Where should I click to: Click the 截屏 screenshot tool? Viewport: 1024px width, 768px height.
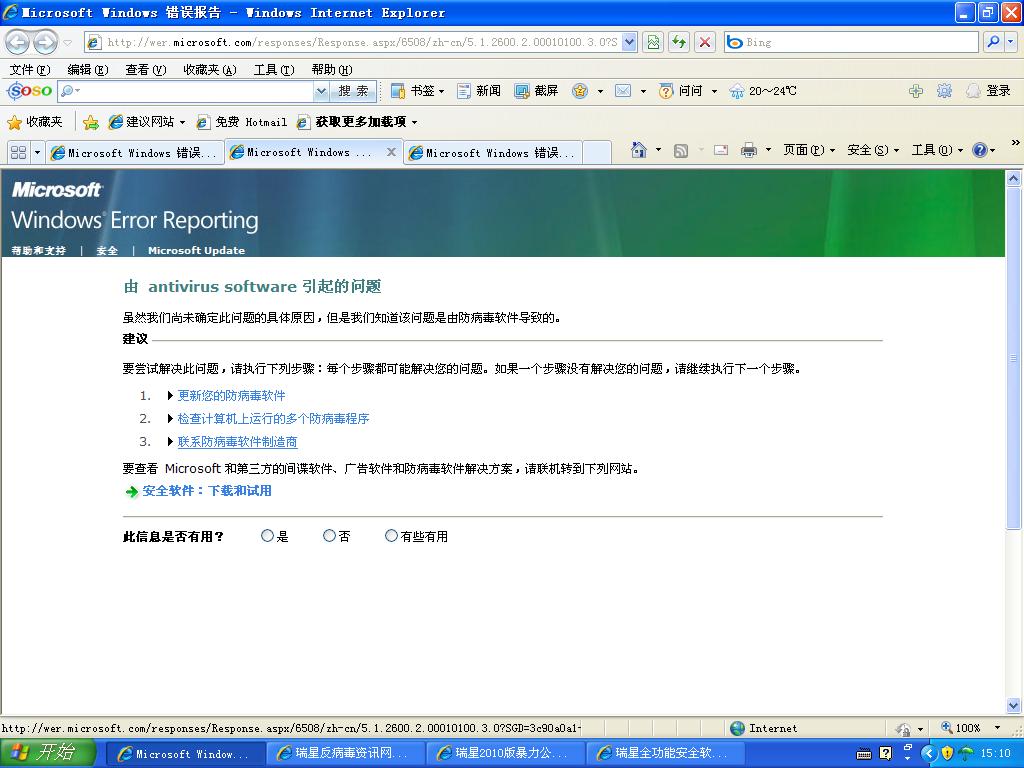[x=537, y=91]
